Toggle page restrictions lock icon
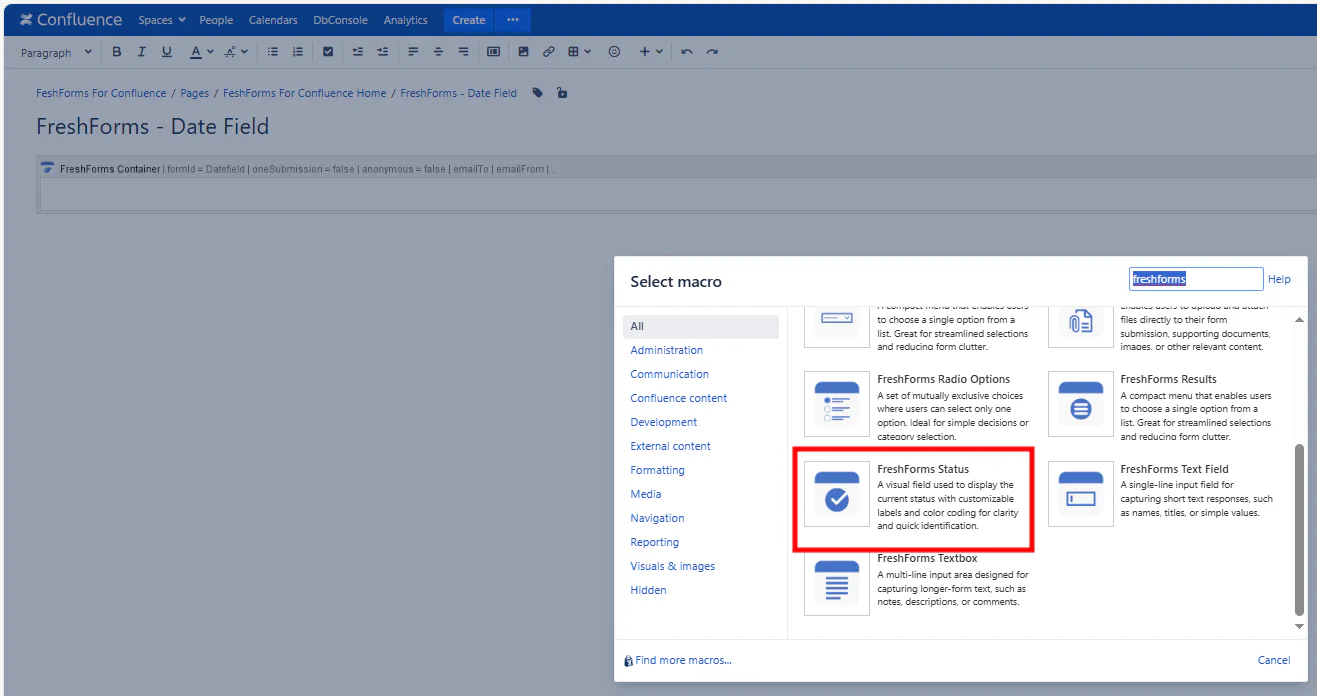 (562, 93)
